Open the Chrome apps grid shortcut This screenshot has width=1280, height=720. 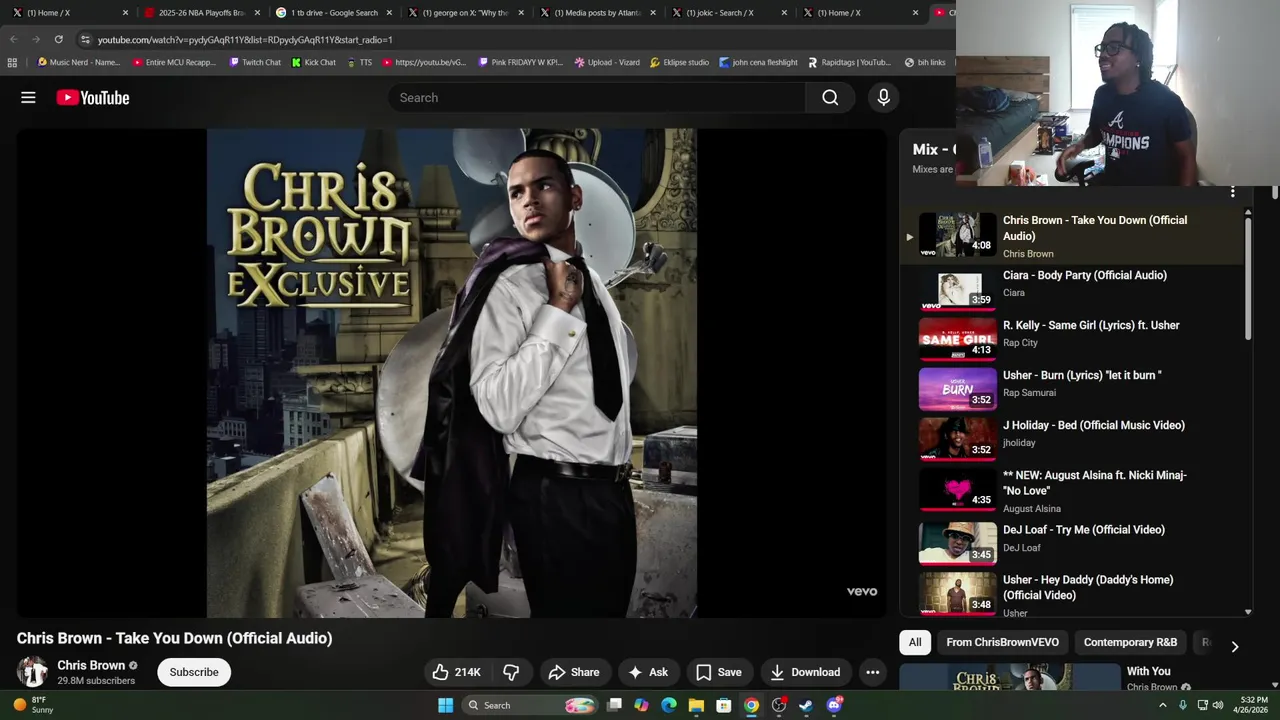point(12,62)
